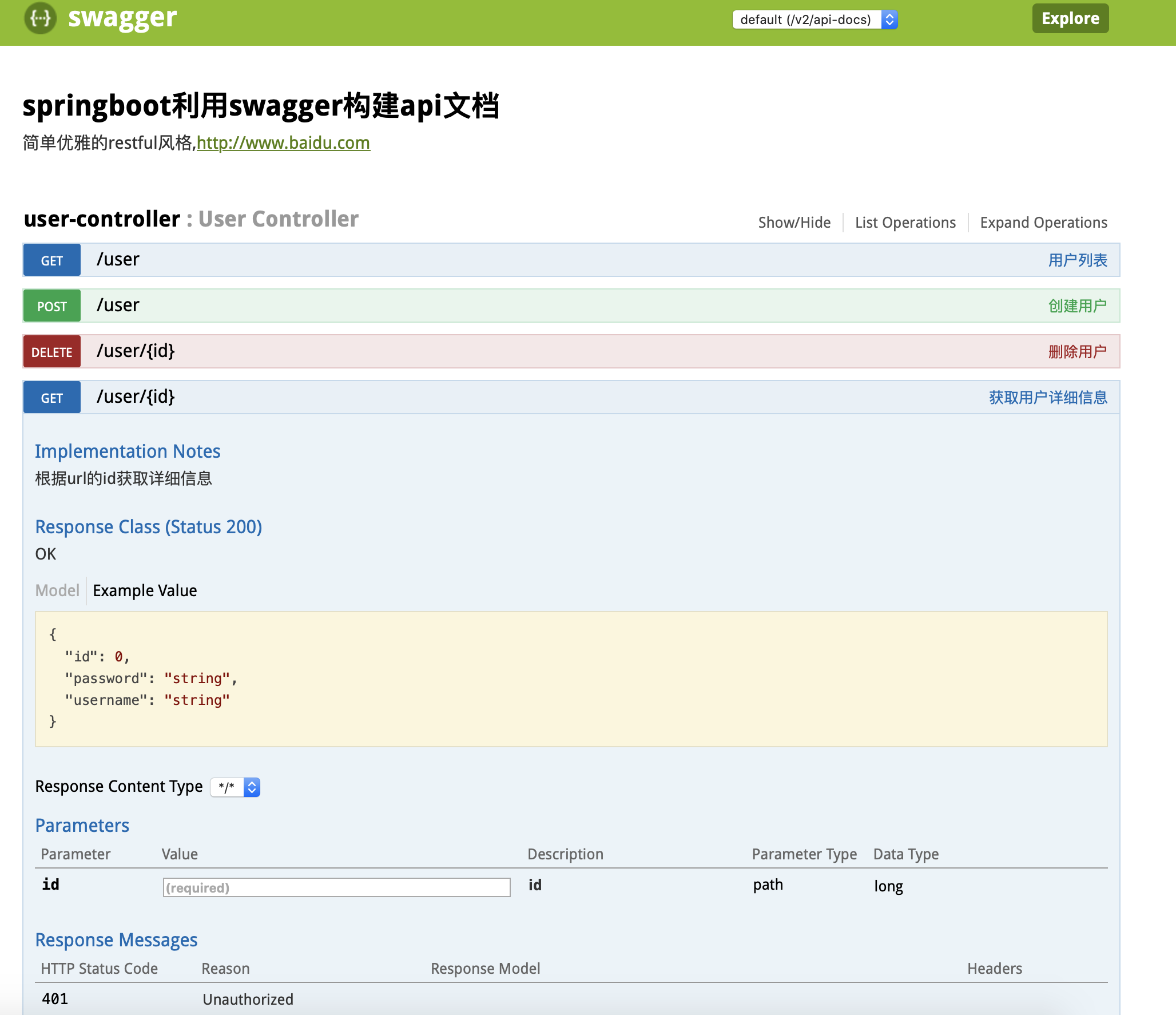Click the Response Model column header
1176x1015 pixels.
click(485, 969)
